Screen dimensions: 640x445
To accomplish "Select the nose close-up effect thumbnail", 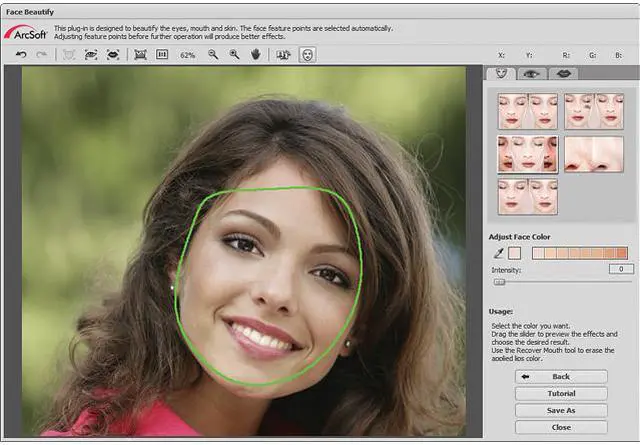I will click(x=593, y=154).
